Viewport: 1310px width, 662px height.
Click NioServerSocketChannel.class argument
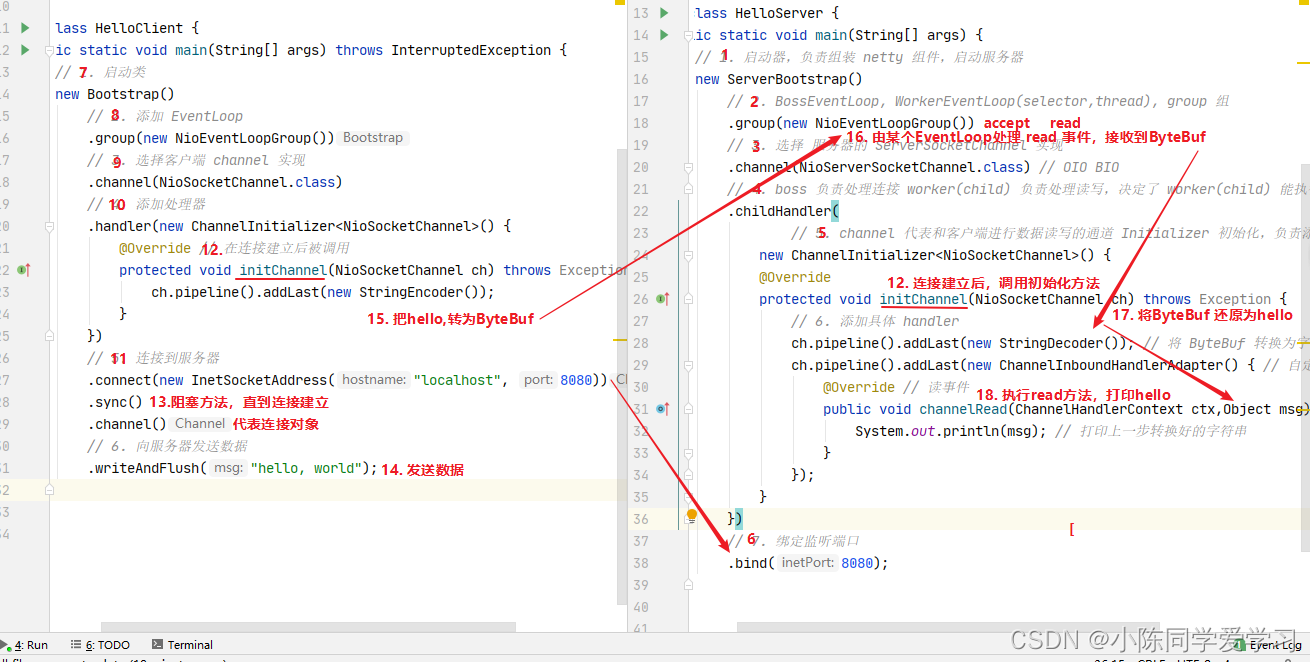pos(911,167)
